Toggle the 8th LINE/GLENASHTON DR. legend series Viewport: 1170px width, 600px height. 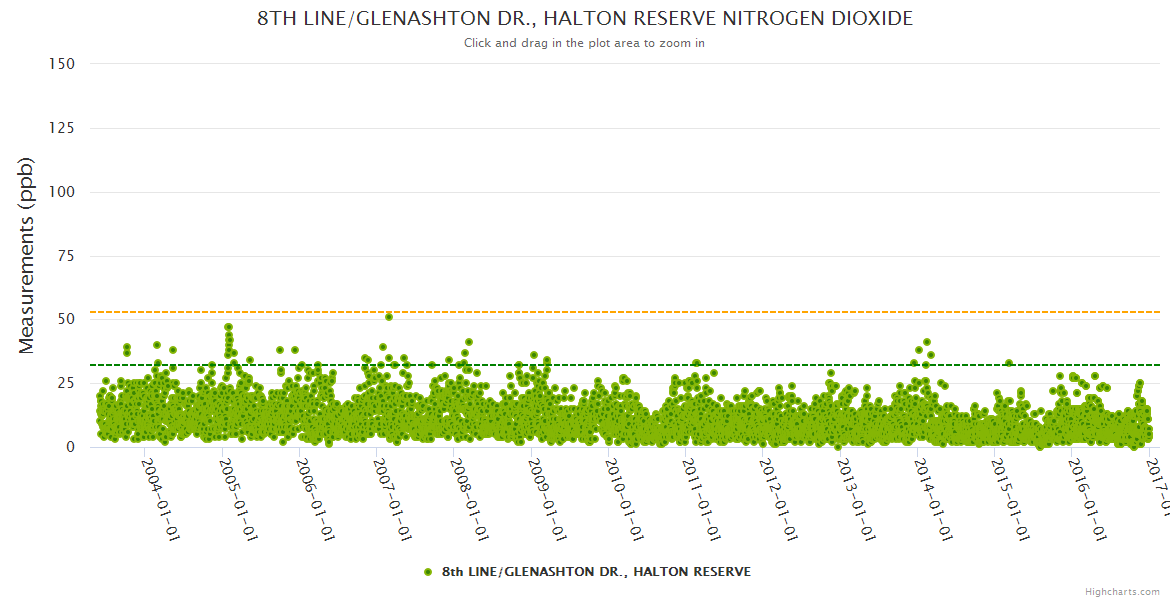[x=595, y=572]
